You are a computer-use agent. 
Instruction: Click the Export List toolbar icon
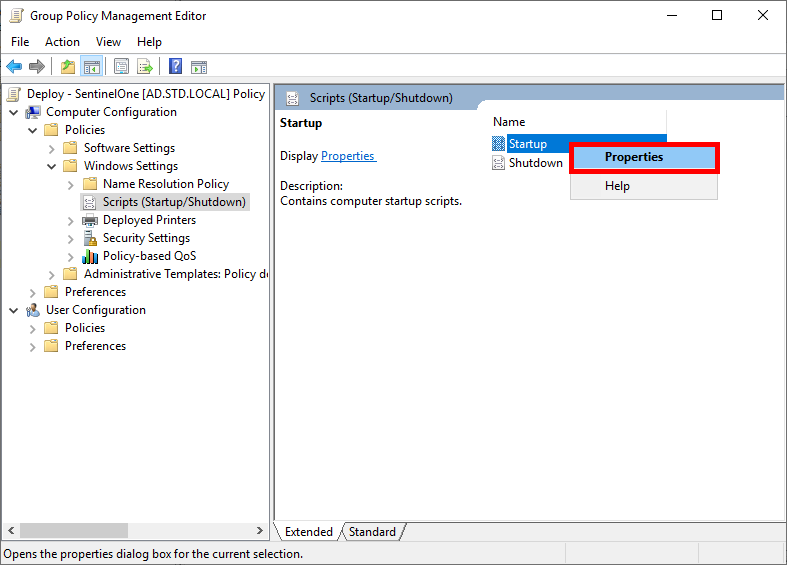coord(145,67)
